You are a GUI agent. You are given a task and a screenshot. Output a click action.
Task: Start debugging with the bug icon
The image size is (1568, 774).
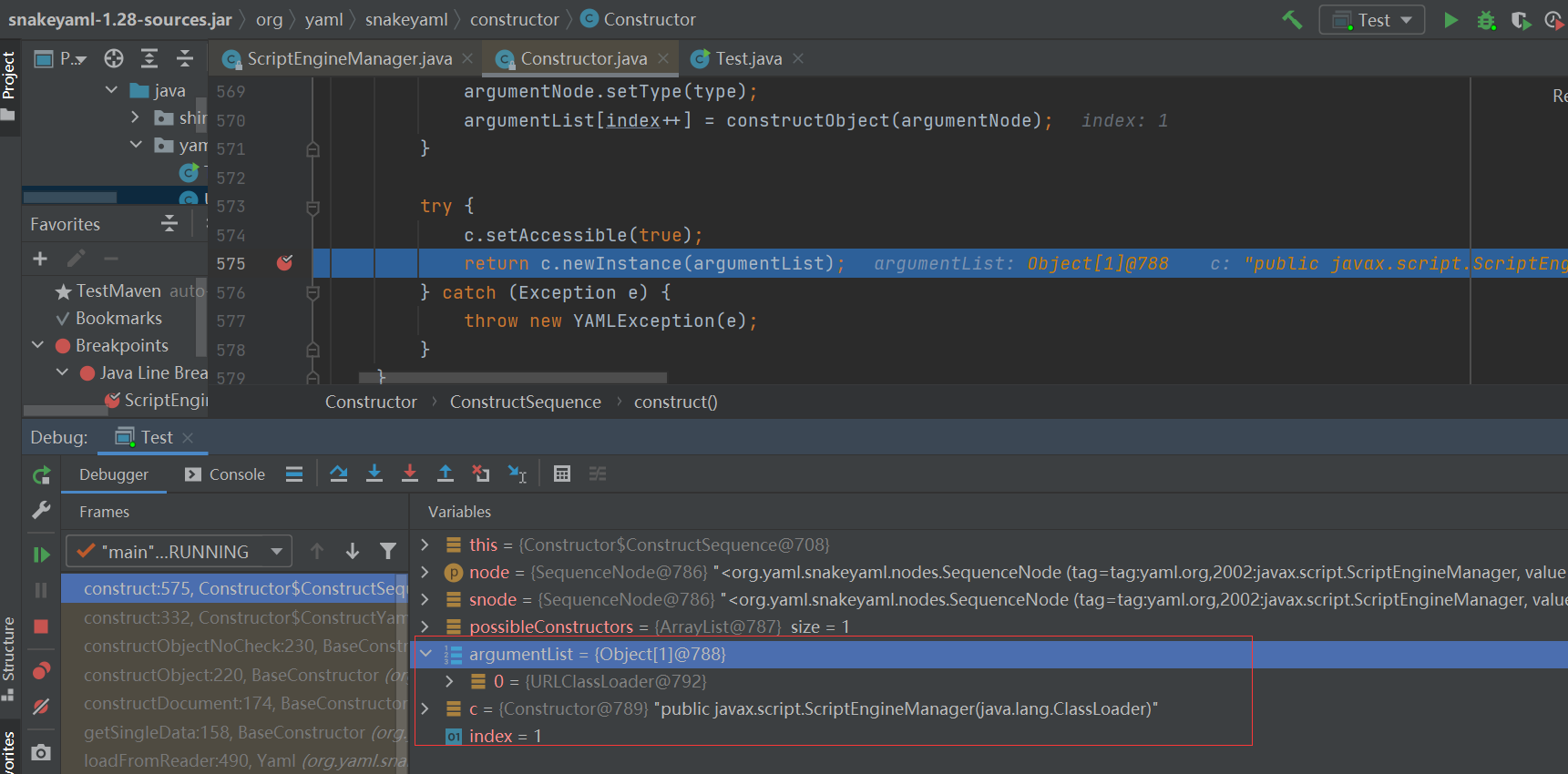(1486, 20)
